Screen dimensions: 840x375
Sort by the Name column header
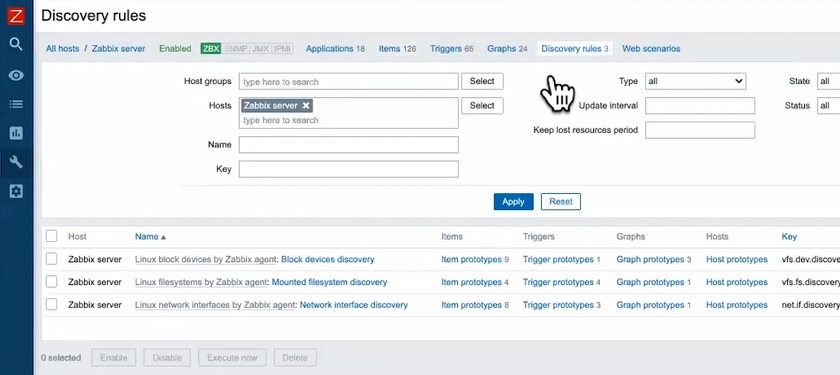point(147,236)
